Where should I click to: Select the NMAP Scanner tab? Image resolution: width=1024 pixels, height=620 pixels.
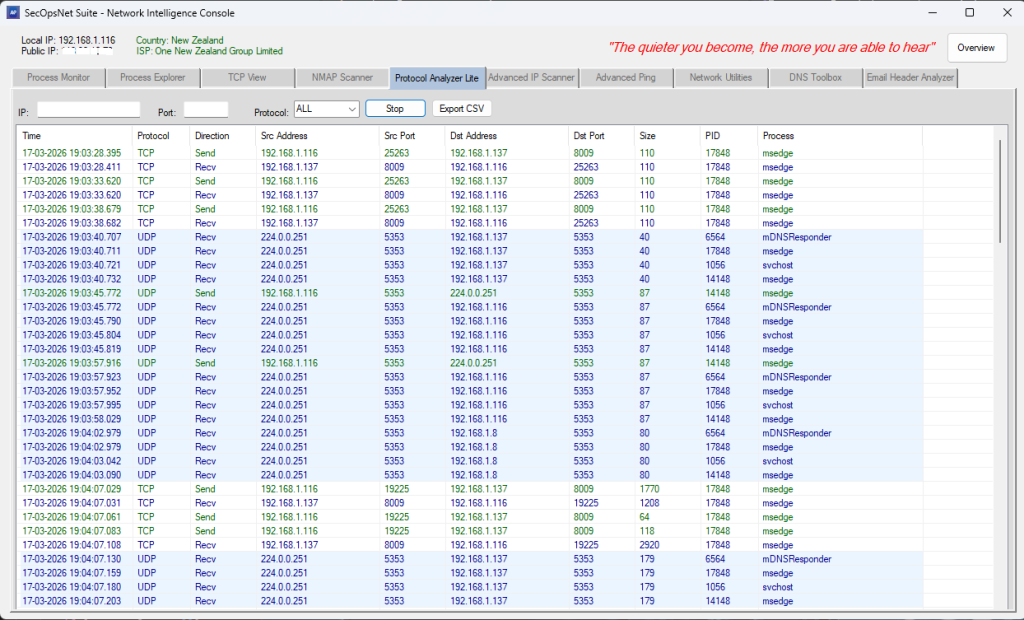click(342, 78)
